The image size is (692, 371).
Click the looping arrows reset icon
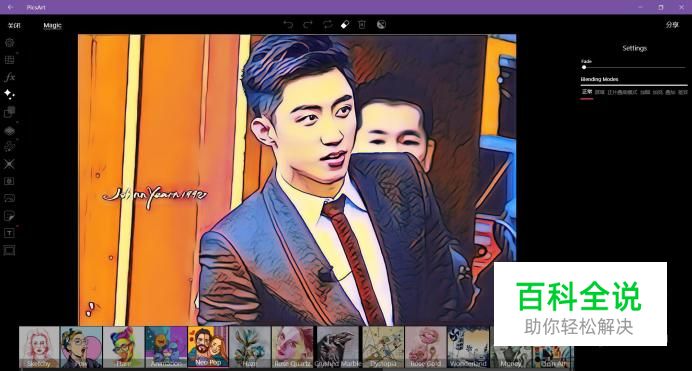[327, 25]
